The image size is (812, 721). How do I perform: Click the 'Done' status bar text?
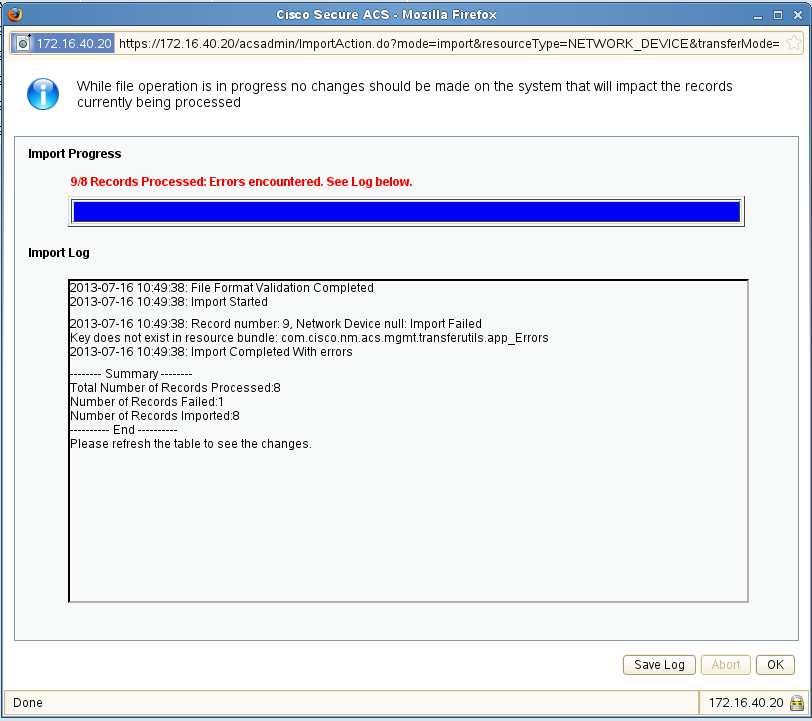click(28, 703)
